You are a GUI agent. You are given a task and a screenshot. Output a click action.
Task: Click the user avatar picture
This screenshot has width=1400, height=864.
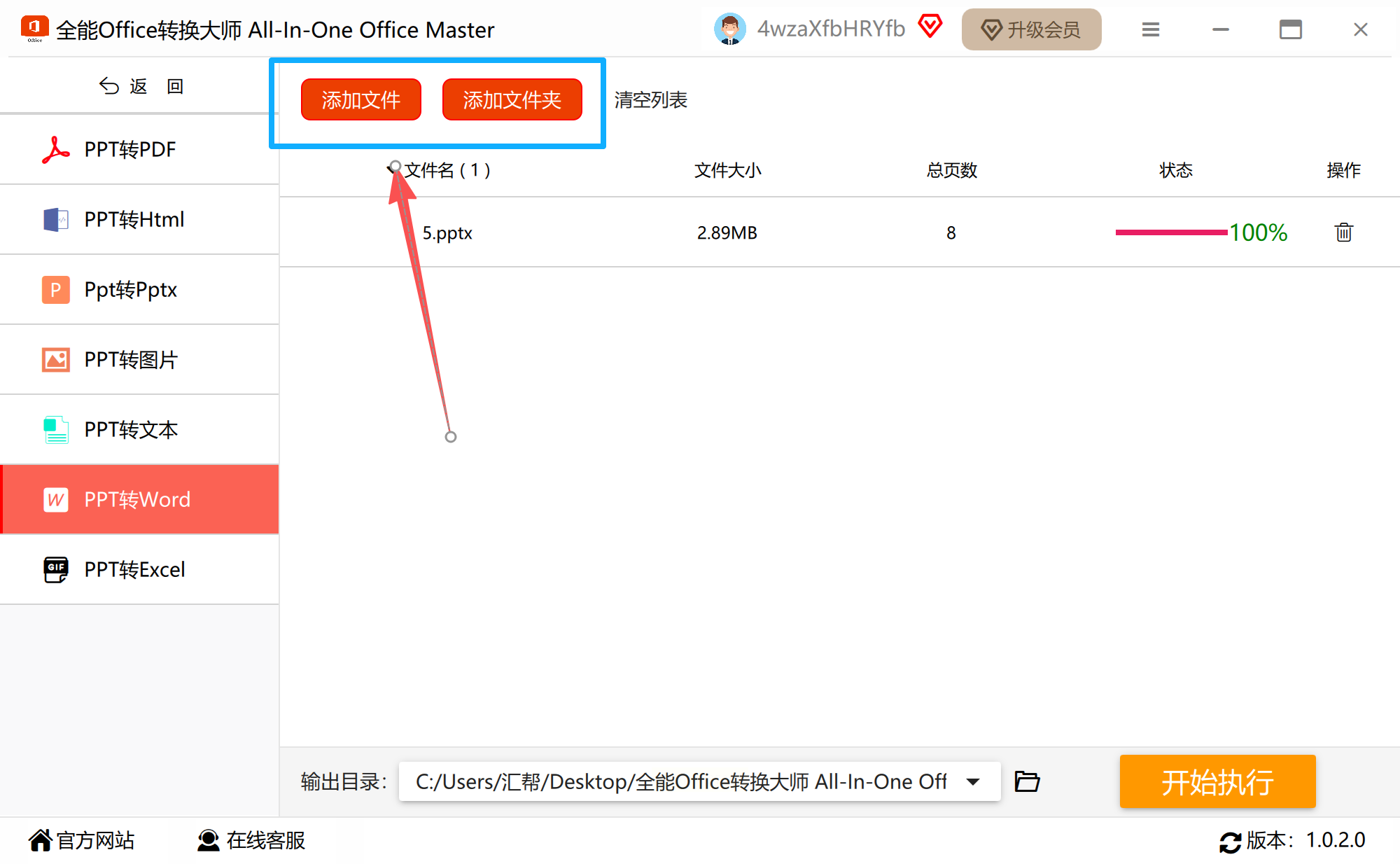point(729,29)
